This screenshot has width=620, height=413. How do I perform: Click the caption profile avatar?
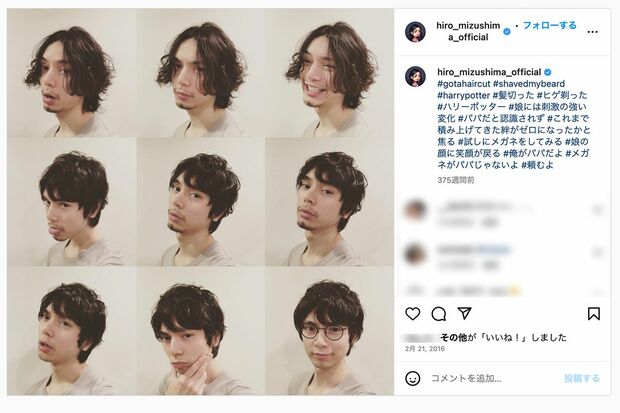(x=415, y=77)
